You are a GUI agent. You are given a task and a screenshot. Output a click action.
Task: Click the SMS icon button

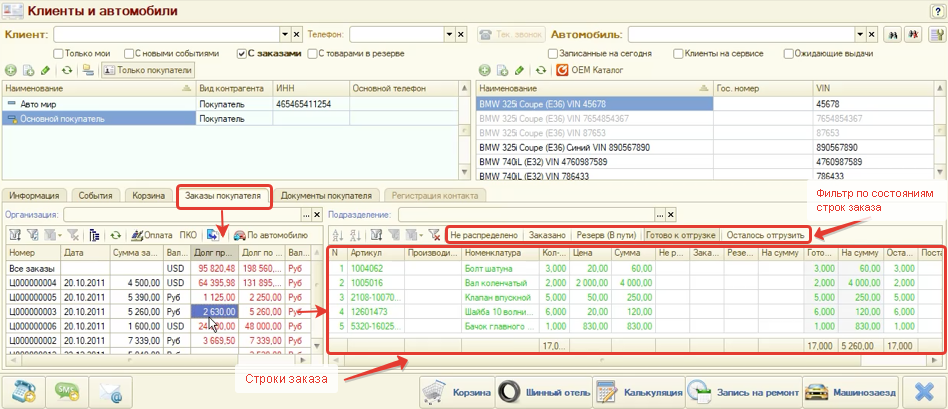click(67, 393)
